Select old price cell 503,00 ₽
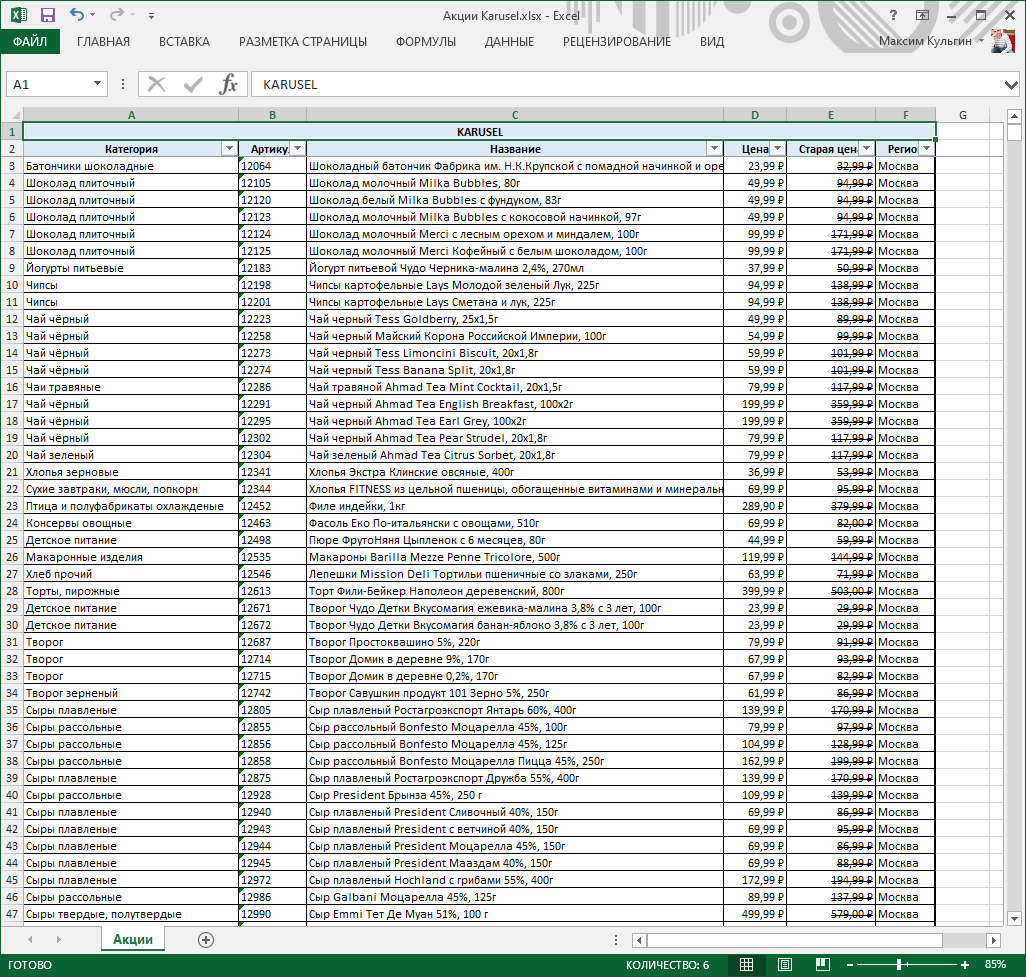 coord(831,592)
